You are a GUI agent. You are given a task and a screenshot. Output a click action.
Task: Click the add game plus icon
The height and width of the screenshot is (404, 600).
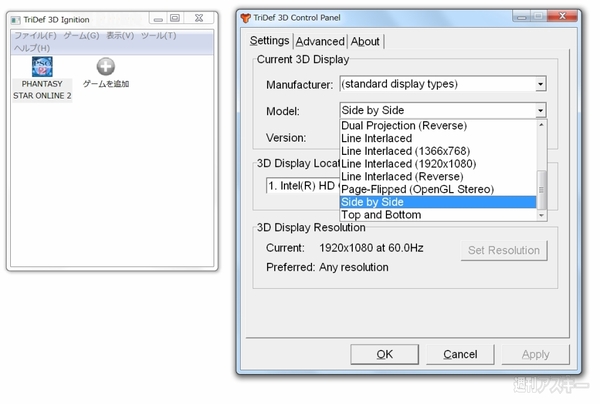coord(106,67)
